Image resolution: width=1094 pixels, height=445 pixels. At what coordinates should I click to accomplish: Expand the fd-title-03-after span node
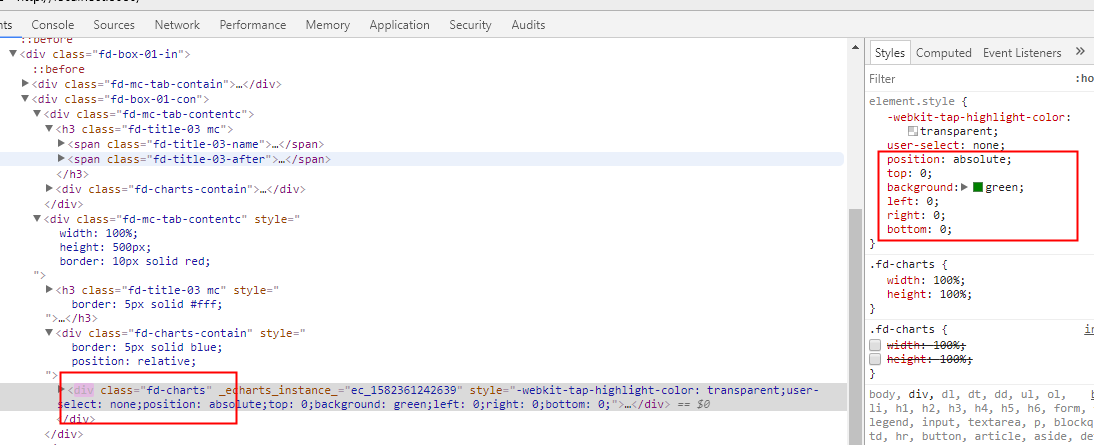(x=61, y=159)
